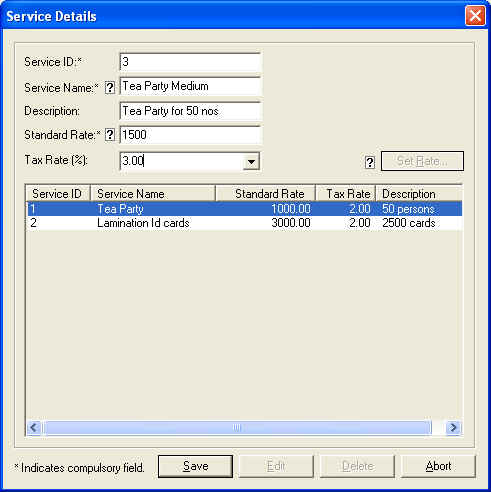Click the help icon beside Set Rate
Screen dimensions: 491x492
pos(370,162)
